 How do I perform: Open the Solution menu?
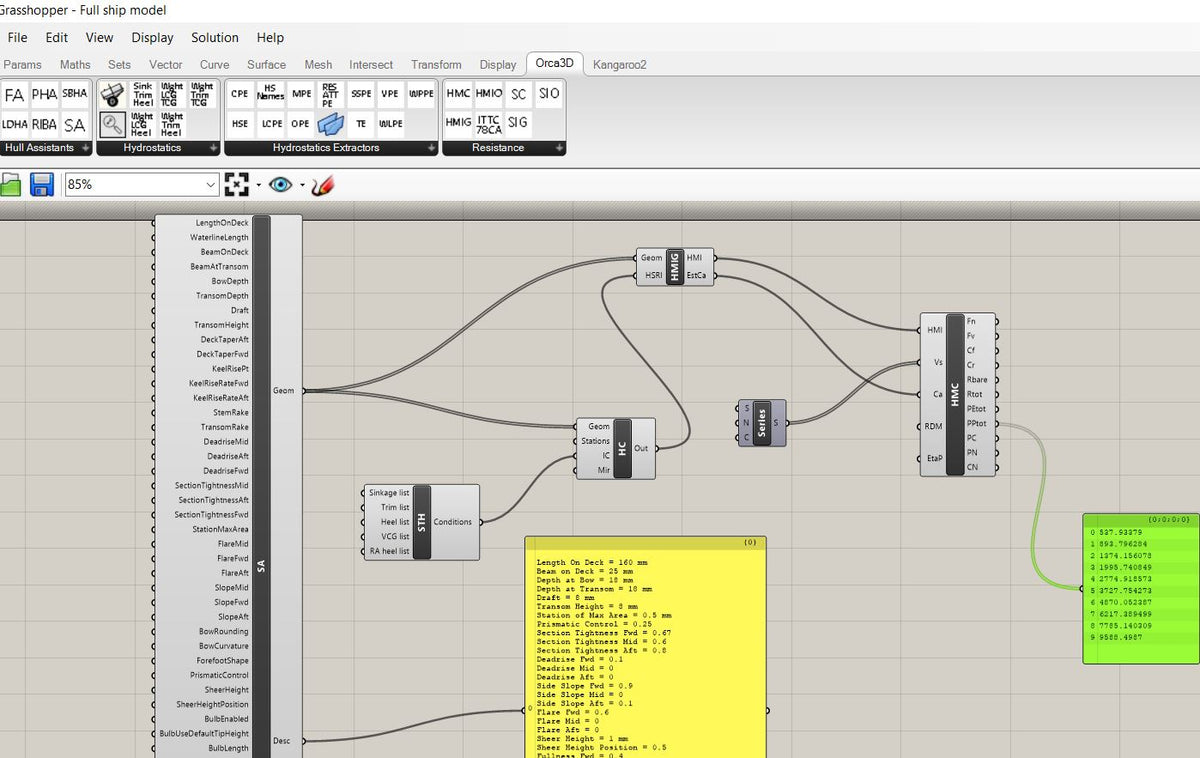215,37
